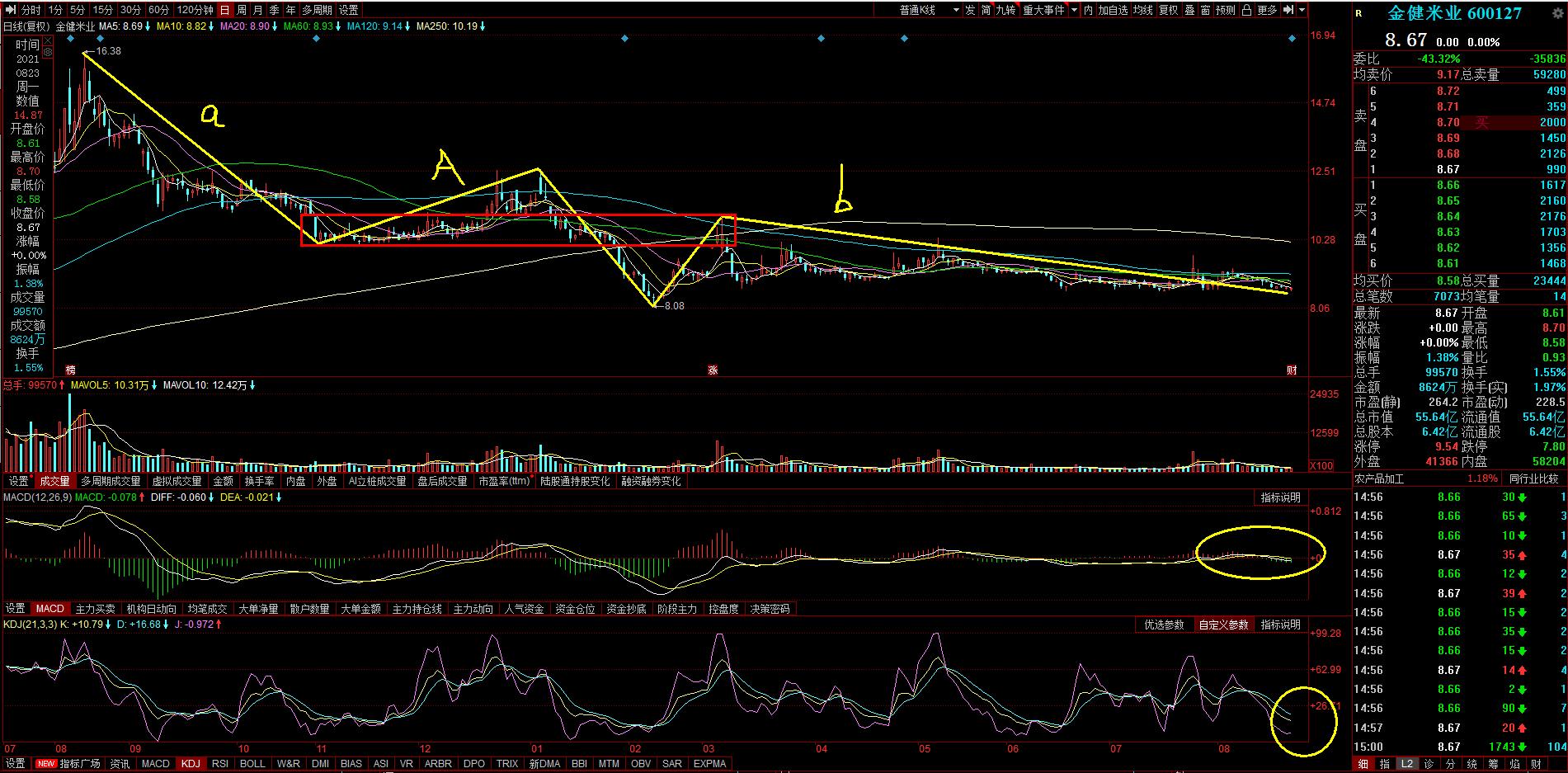Select the 换手率 tab
Image resolution: width=1568 pixels, height=773 pixels.
coord(259,481)
